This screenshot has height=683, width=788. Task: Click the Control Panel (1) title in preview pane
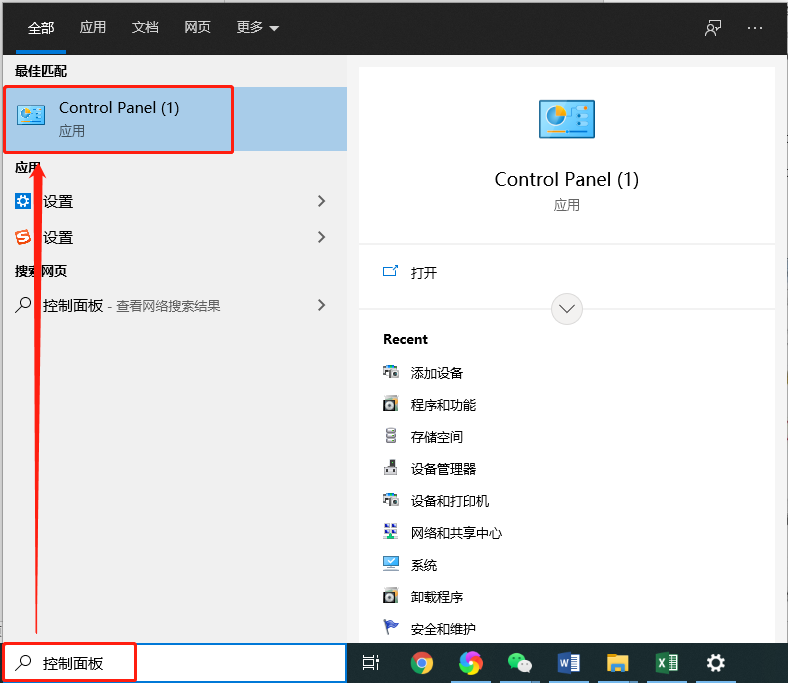567,179
